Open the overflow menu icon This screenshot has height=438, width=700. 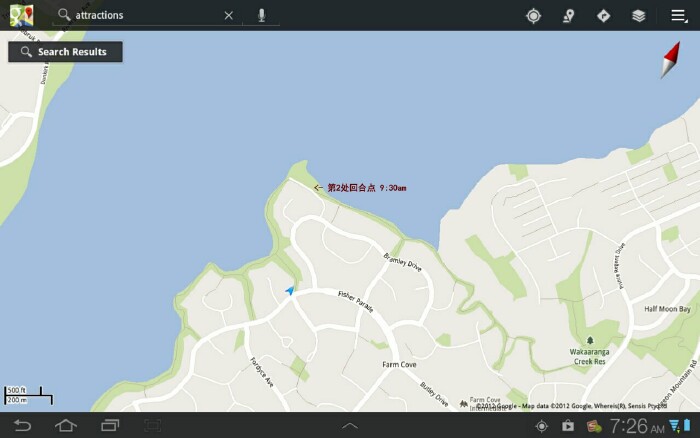pyautogui.click(x=679, y=16)
